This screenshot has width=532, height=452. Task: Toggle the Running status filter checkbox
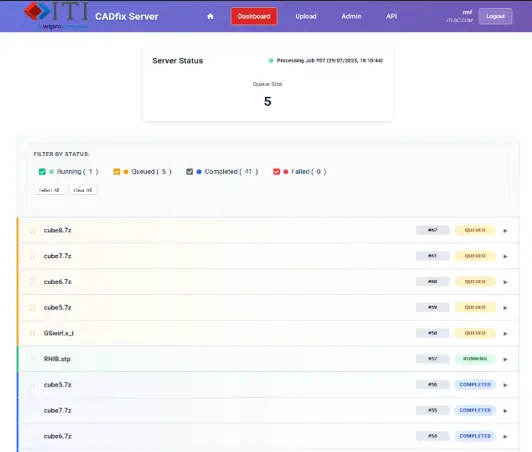coord(42,172)
